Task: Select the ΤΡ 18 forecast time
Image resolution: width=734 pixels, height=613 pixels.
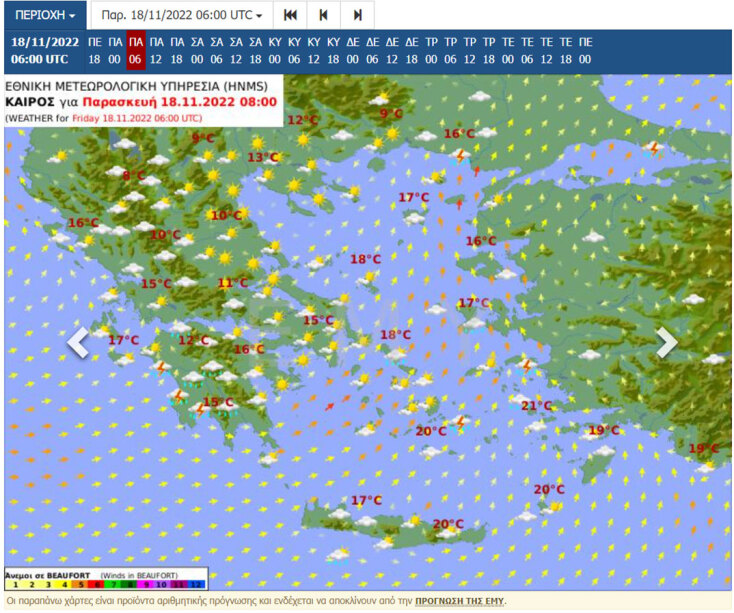Action: coord(489,51)
